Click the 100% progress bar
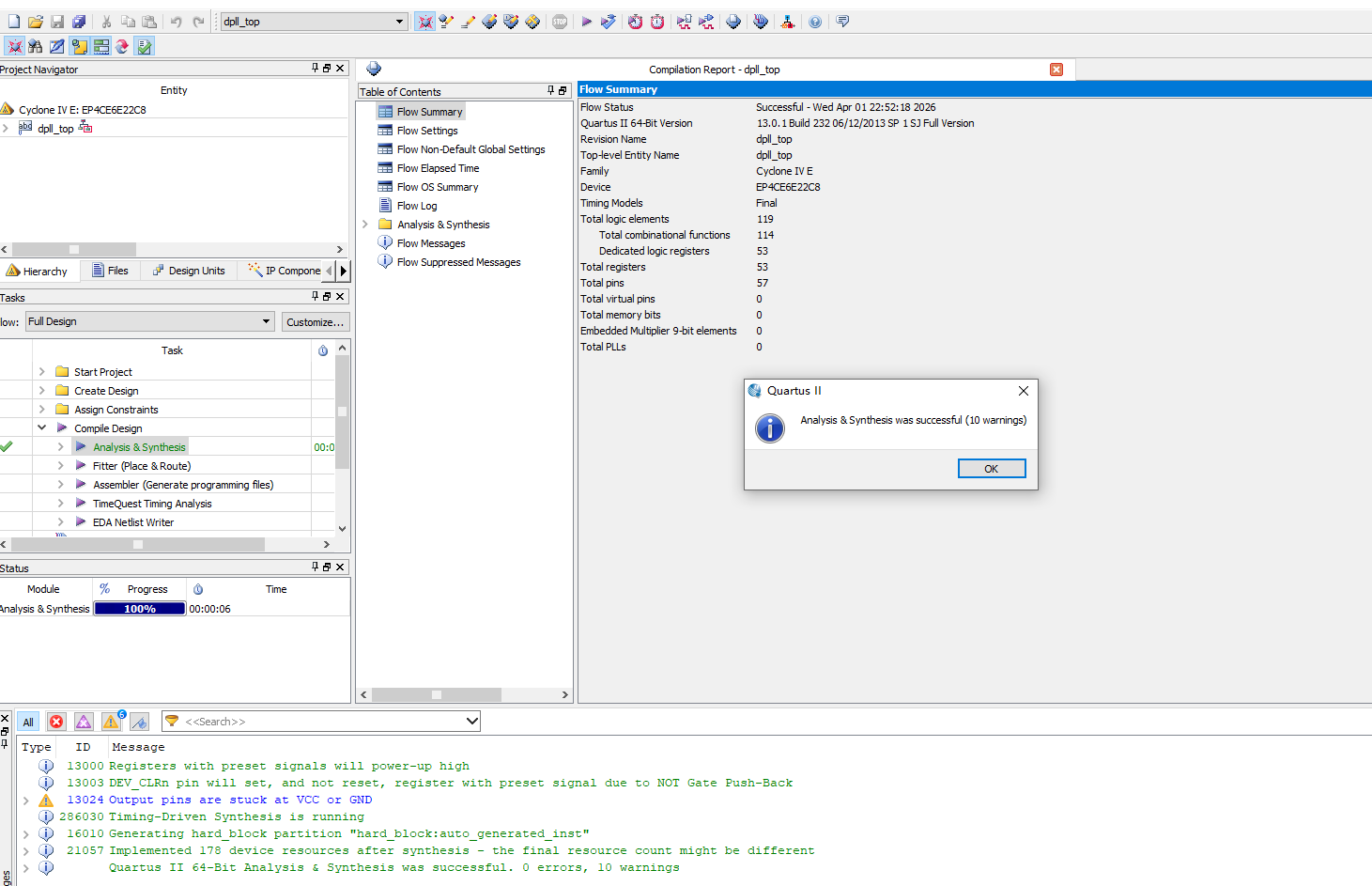Screen dimensions: 1372x886 (140, 609)
